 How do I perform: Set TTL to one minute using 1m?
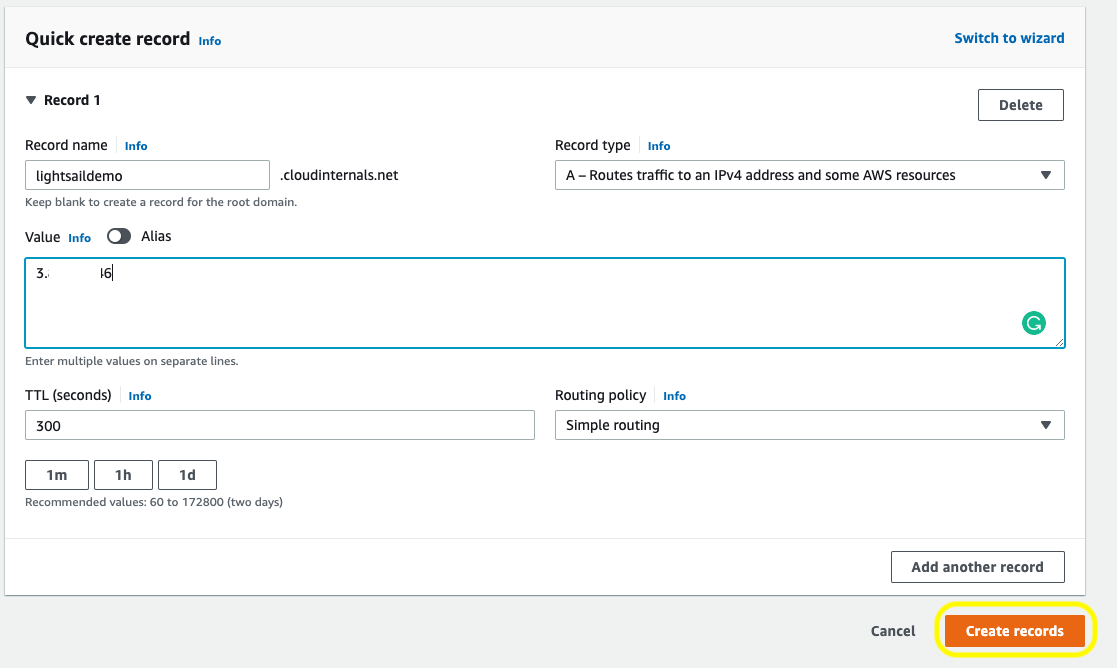tap(56, 474)
